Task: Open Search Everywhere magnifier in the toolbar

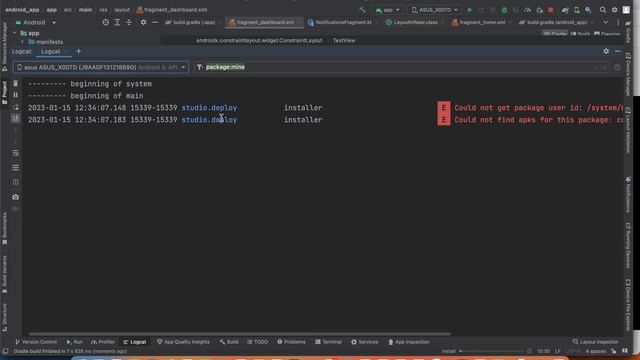Action: coord(603,10)
